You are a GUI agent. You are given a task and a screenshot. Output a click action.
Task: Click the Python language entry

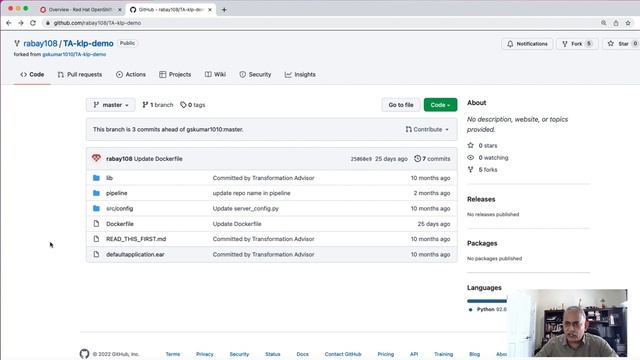click(488, 309)
